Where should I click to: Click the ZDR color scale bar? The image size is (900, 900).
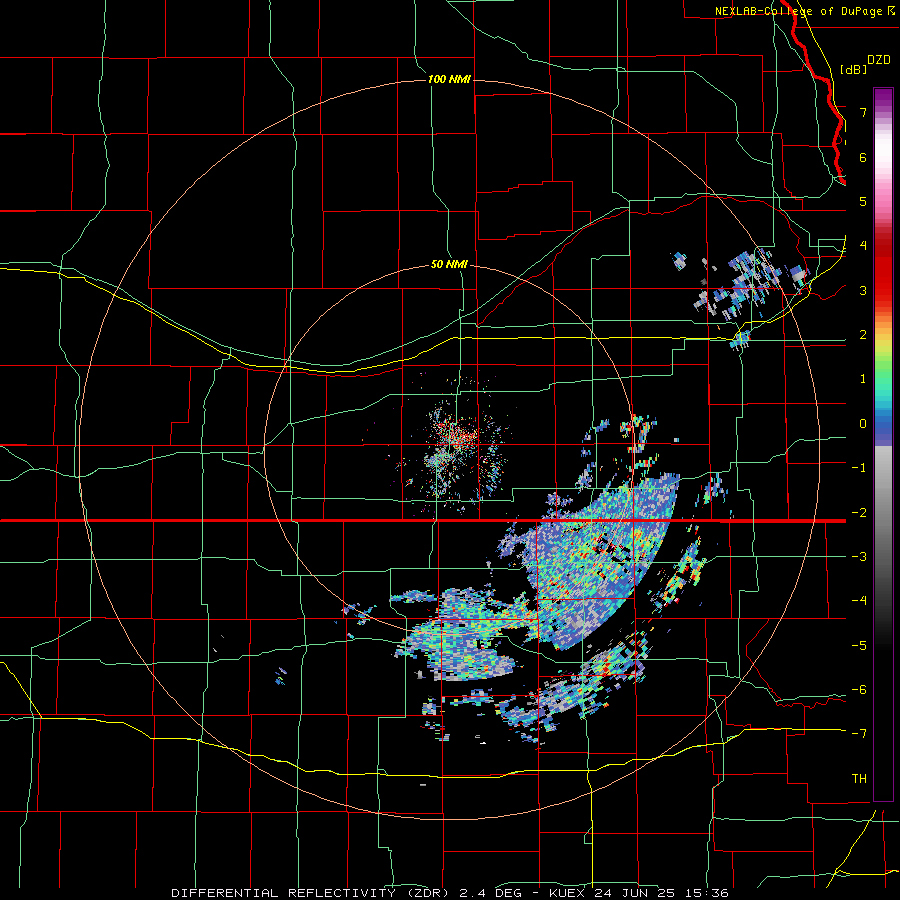tap(883, 444)
